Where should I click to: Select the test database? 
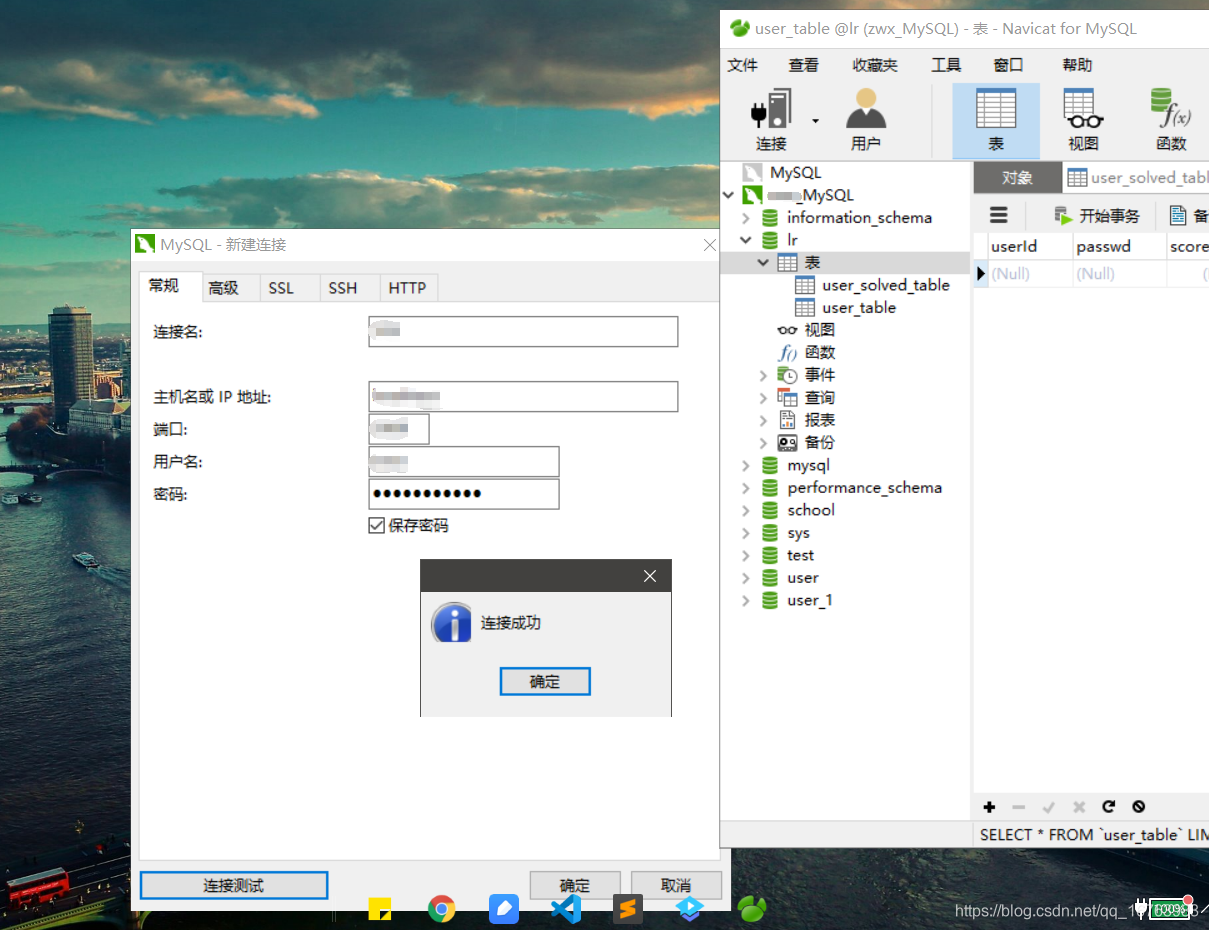pyautogui.click(x=800, y=555)
